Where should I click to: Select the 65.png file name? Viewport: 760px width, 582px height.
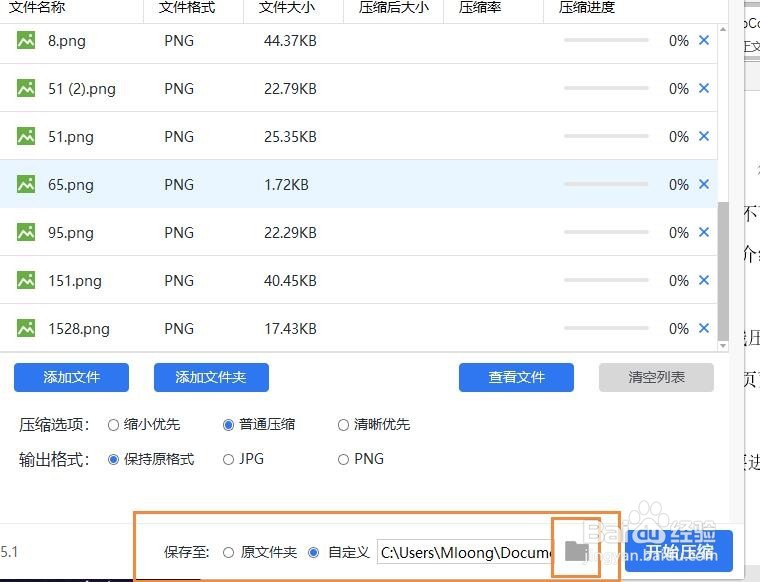click(x=71, y=185)
